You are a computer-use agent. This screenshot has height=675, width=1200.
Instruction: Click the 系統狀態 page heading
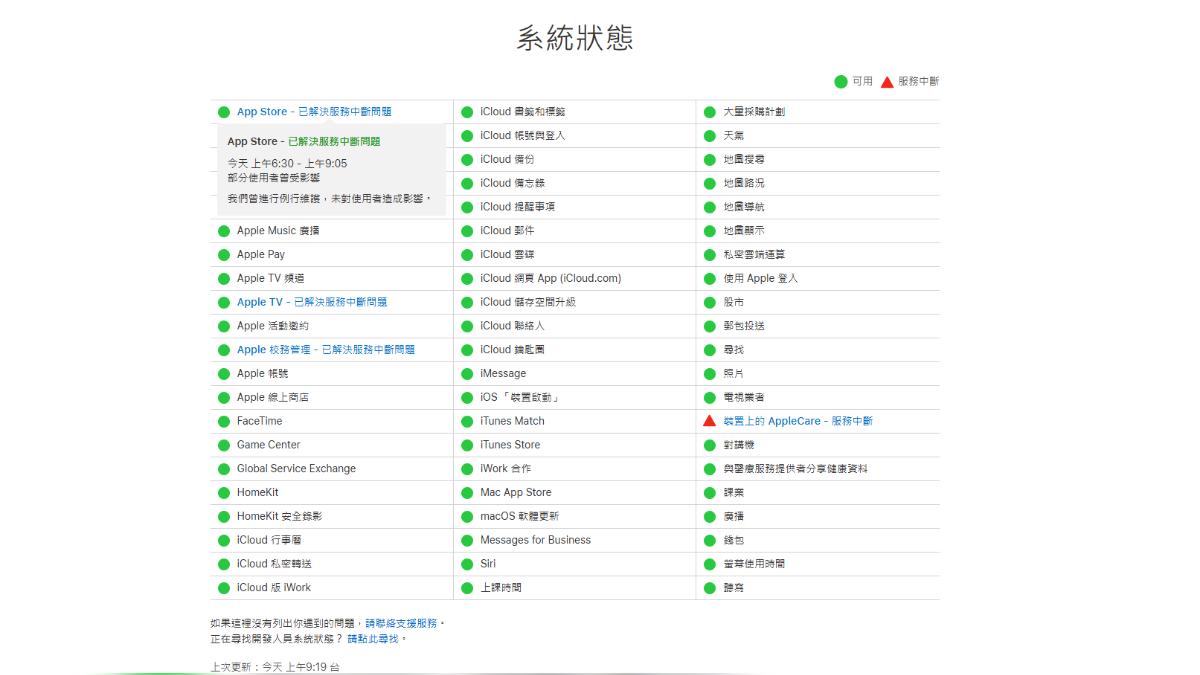[x=575, y=38]
